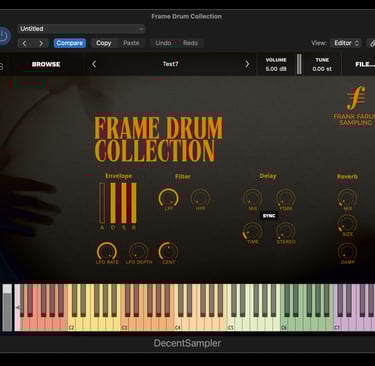This screenshot has height=366, width=375.
Task: Open the FILE... menu
Action: (x=365, y=64)
